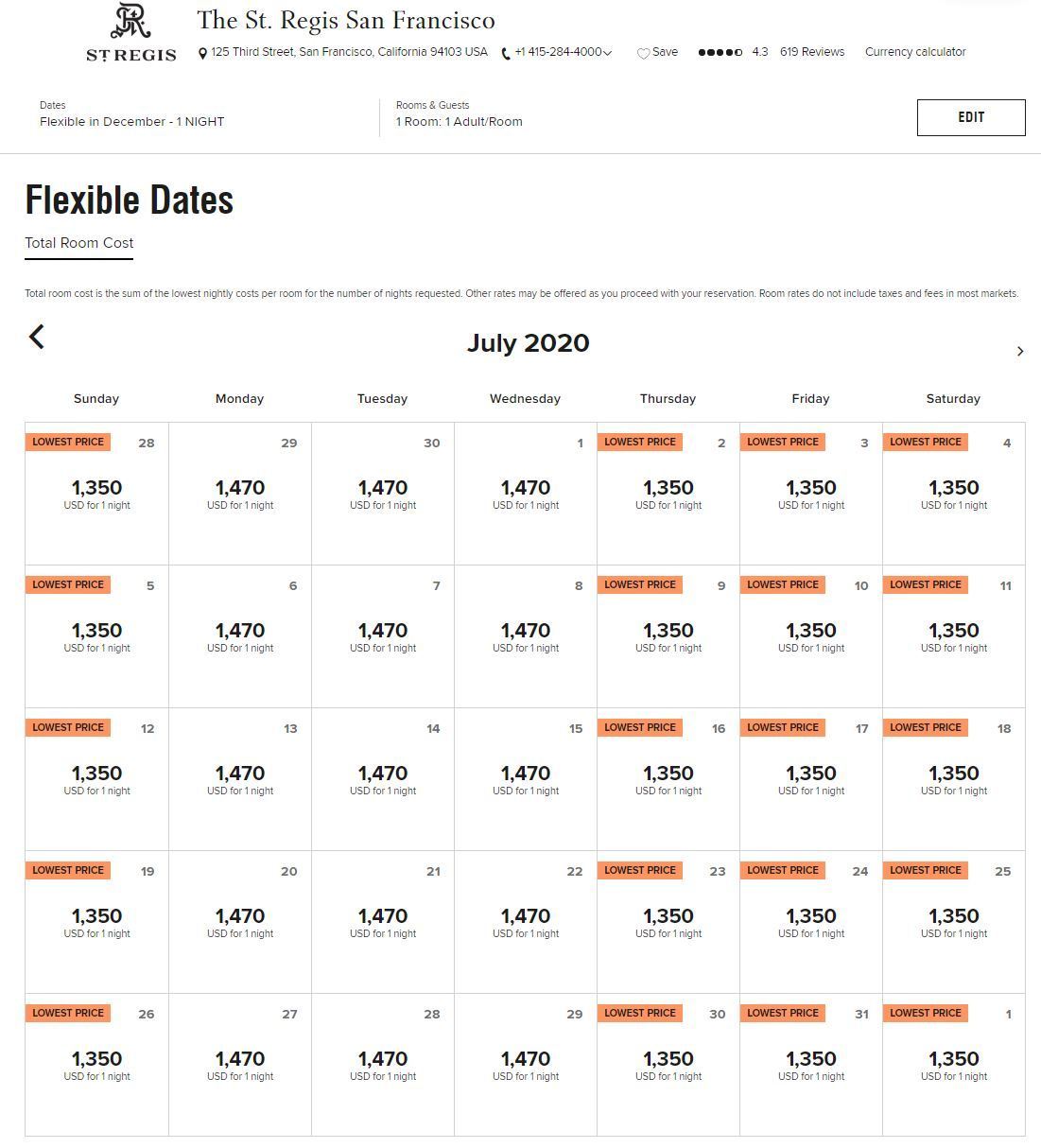This screenshot has height=1148, width=1041.
Task: Select Thursday July 9 date cell
Action: tap(668, 636)
